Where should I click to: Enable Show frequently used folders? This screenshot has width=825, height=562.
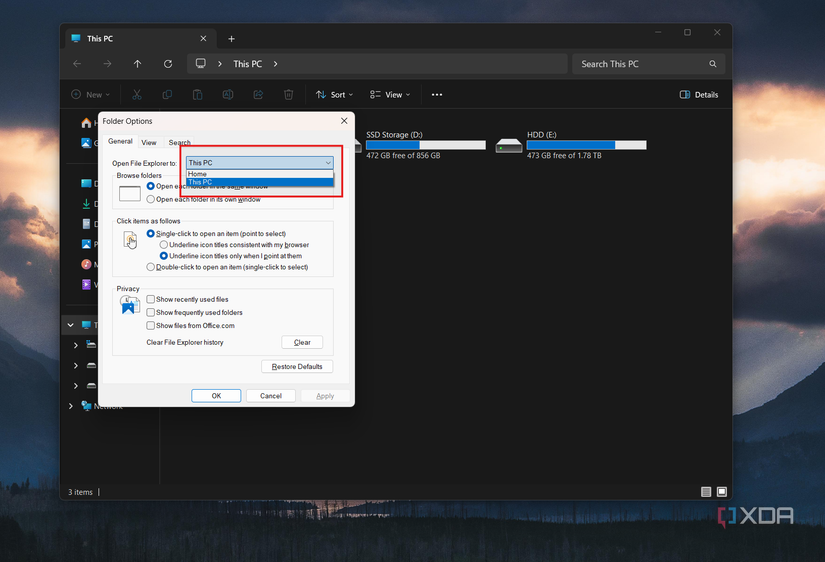(x=150, y=312)
